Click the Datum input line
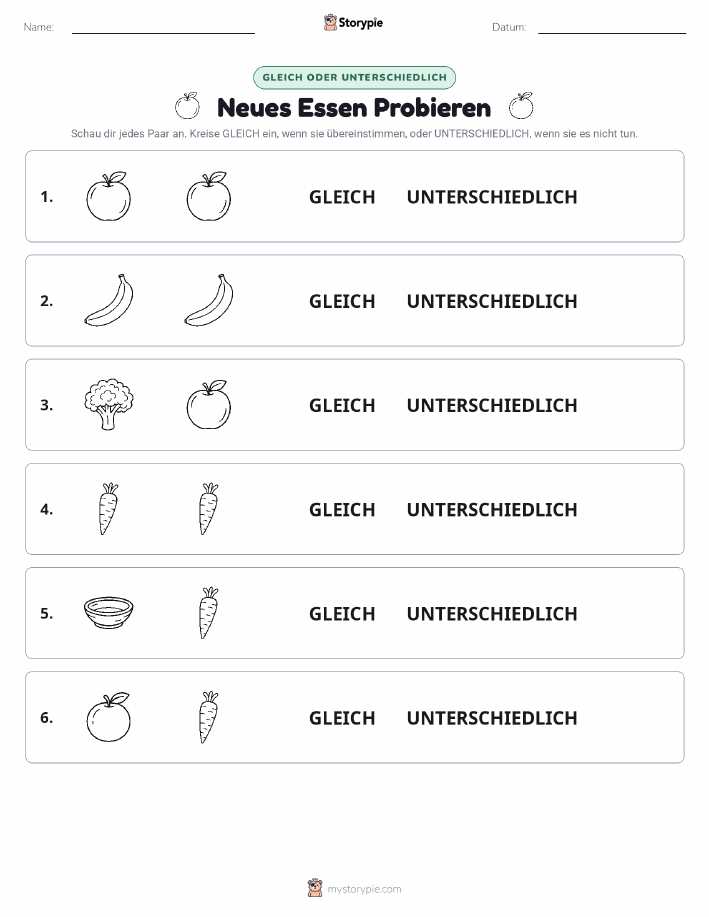709x917 pixels. coord(612,29)
